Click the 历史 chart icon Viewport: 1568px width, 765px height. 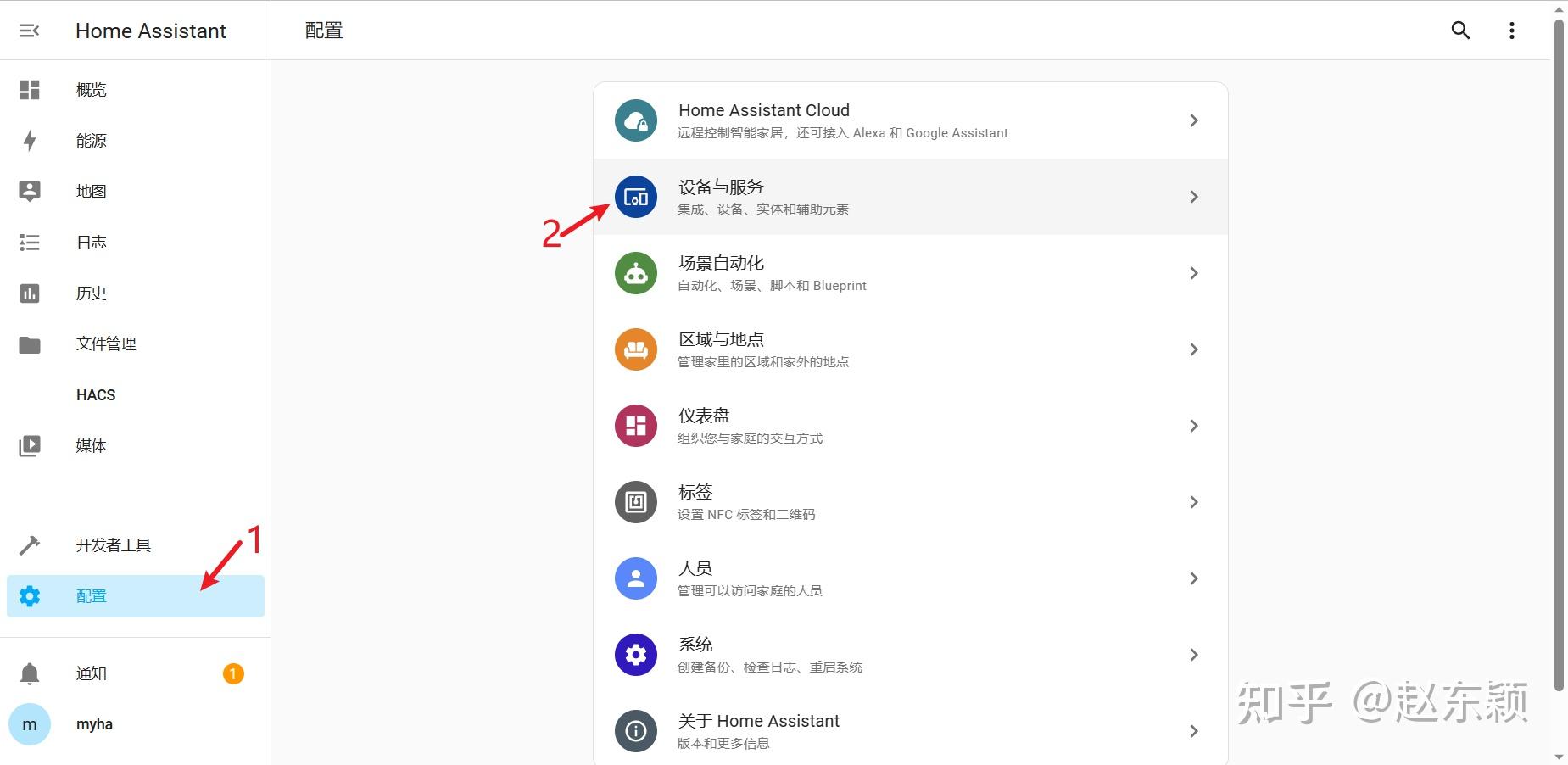pyautogui.click(x=30, y=293)
